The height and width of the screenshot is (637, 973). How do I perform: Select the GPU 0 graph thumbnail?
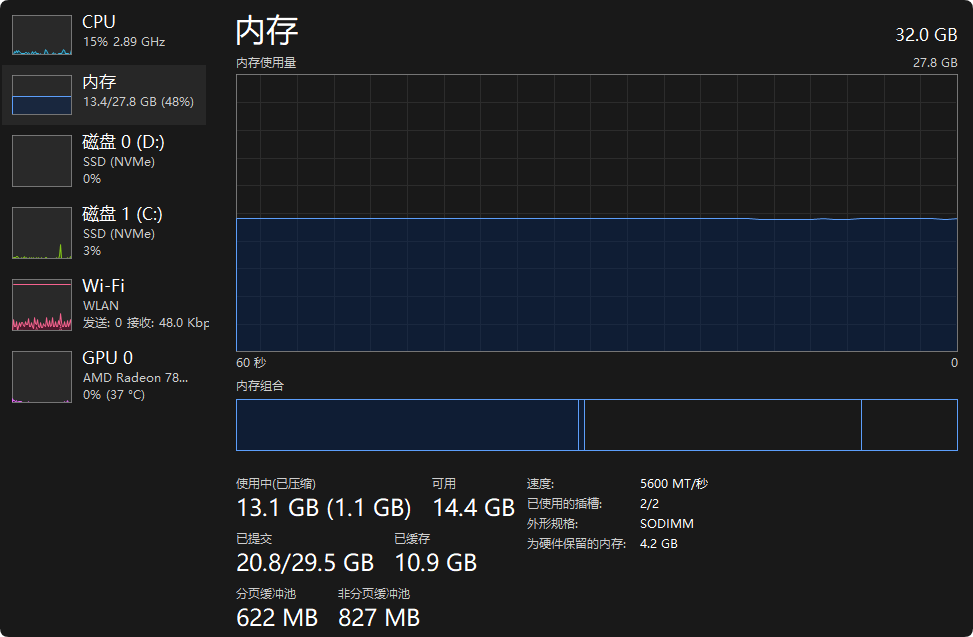42,376
